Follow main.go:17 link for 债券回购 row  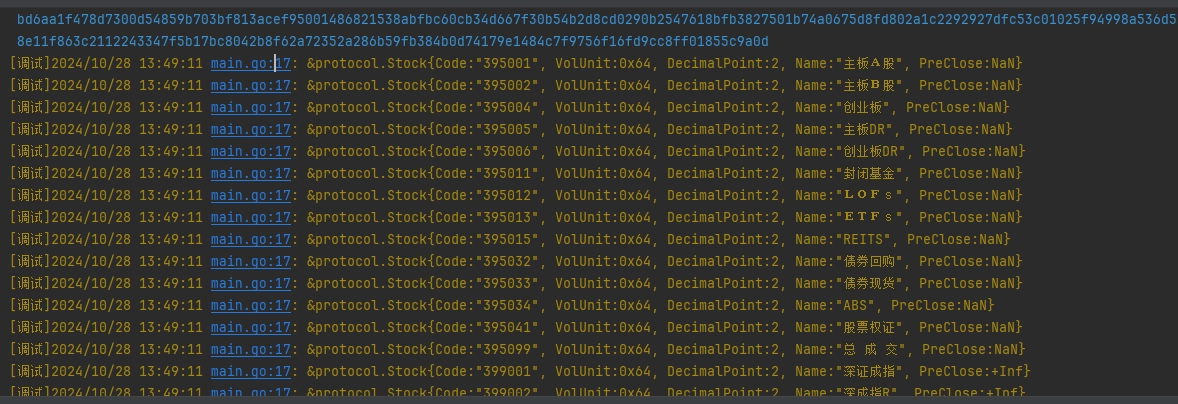point(250,261)
